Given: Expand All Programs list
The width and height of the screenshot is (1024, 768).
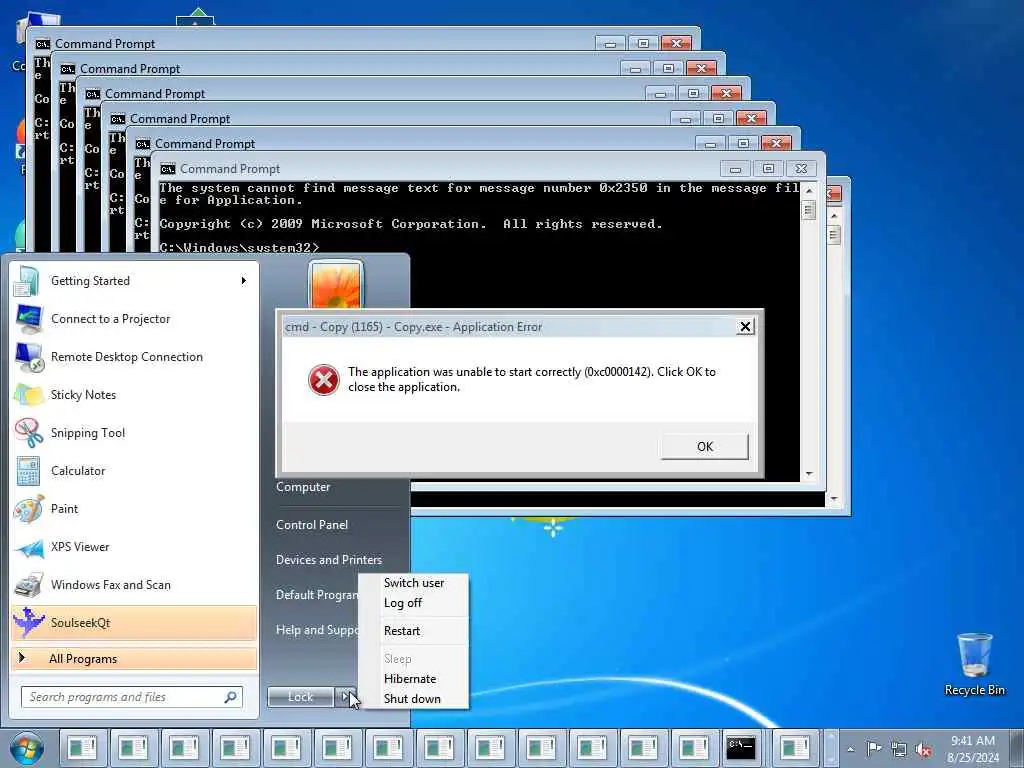Looking at the screenshot, I should (135, 658).
